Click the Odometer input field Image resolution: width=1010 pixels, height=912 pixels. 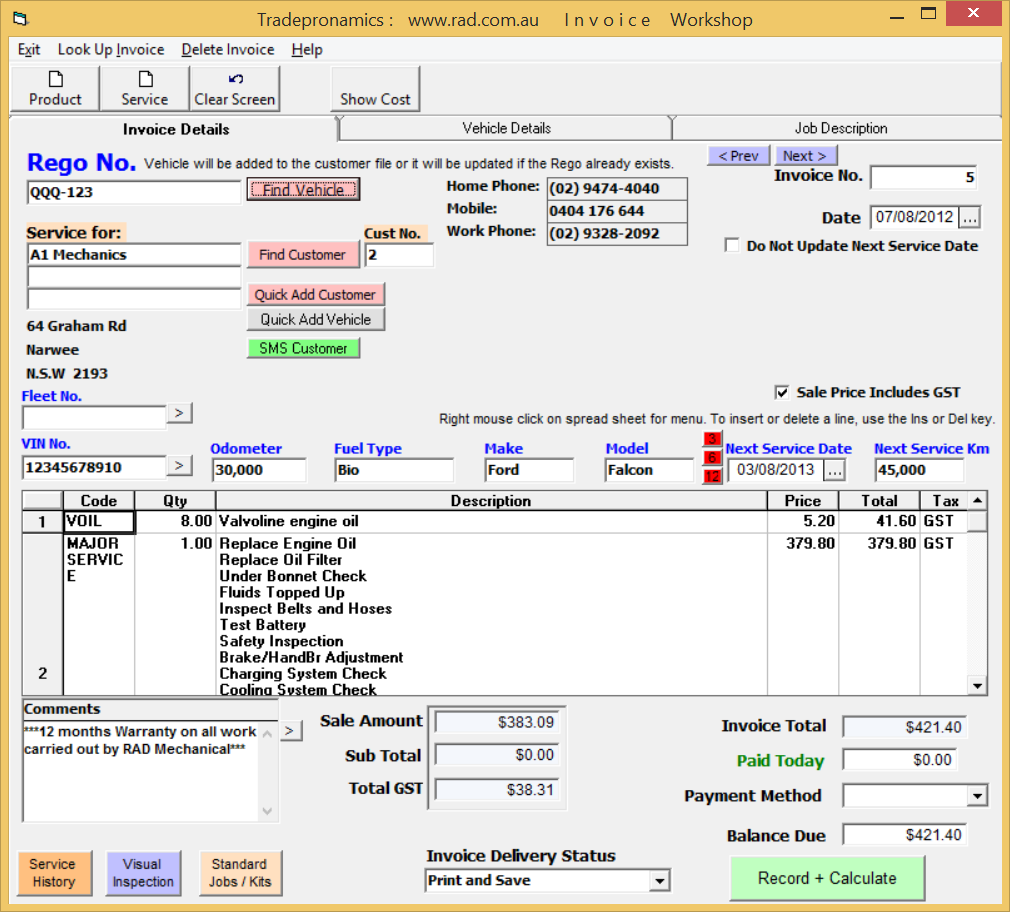259,470
